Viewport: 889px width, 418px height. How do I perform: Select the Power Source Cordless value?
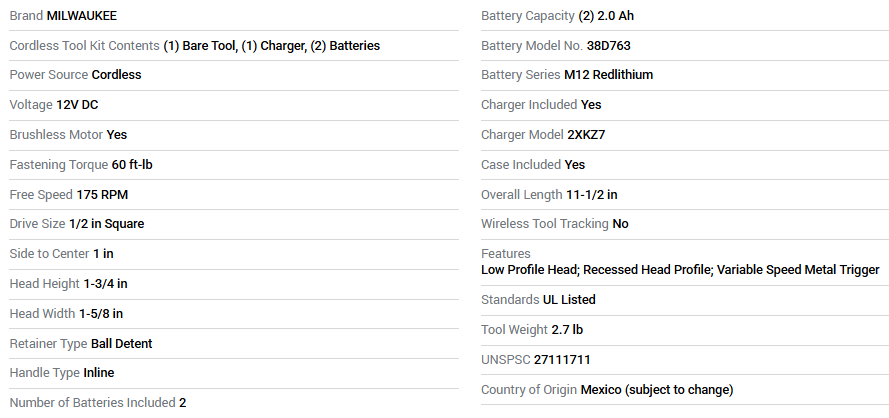116,75
